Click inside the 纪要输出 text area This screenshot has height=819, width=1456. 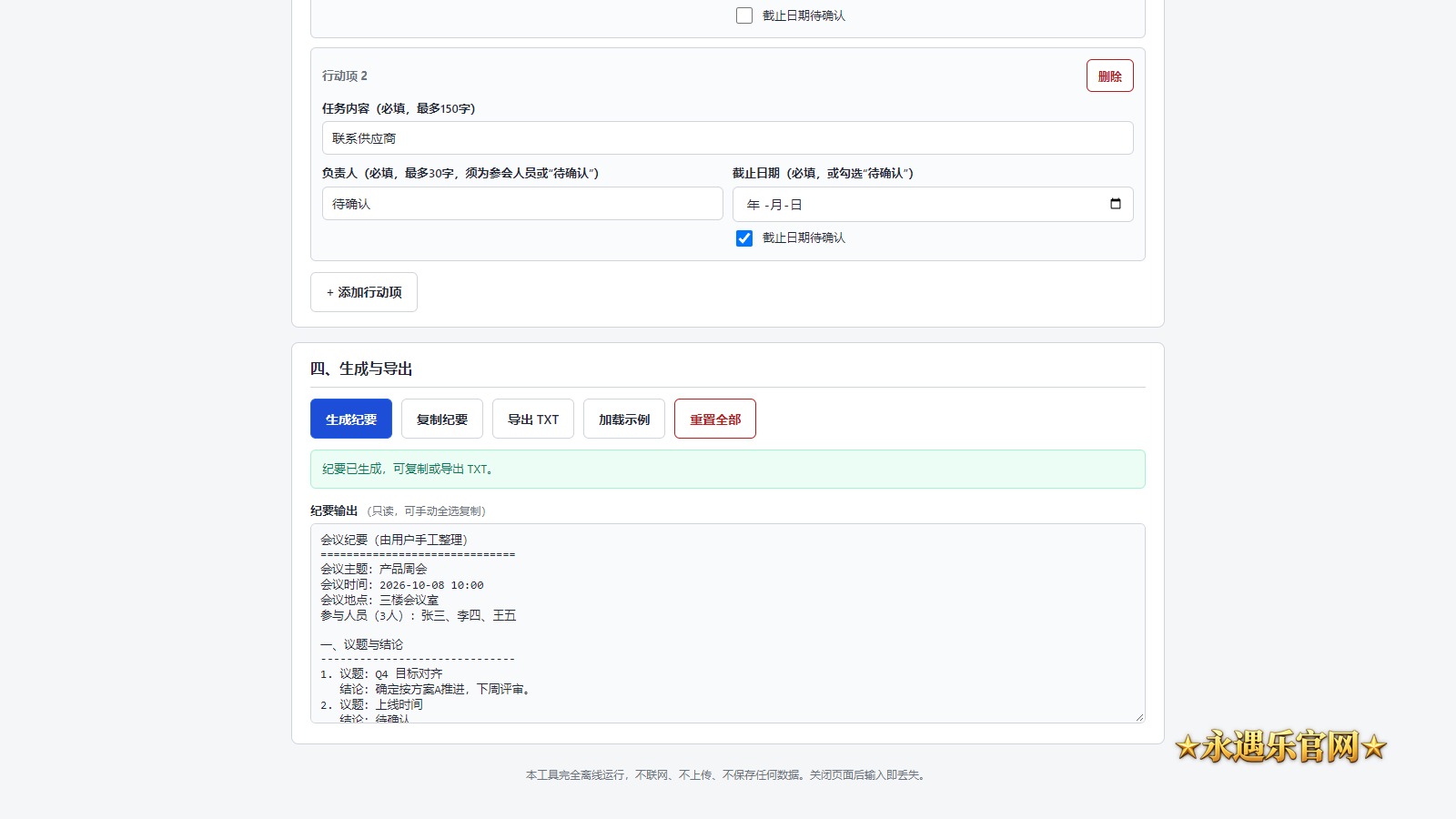[x=728, y=623]
